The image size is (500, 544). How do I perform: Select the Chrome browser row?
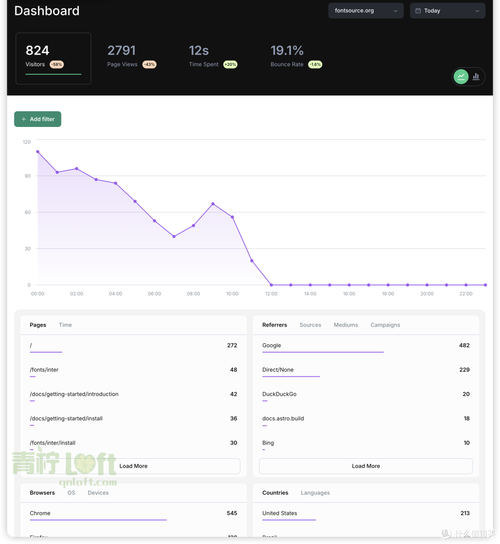(133, 515)
